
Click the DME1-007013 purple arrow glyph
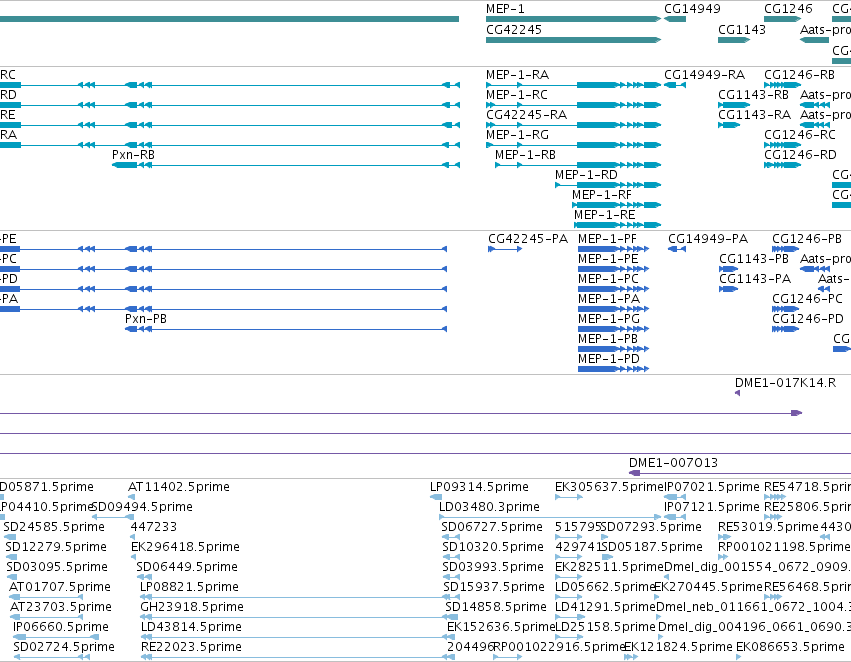(740, 473)
